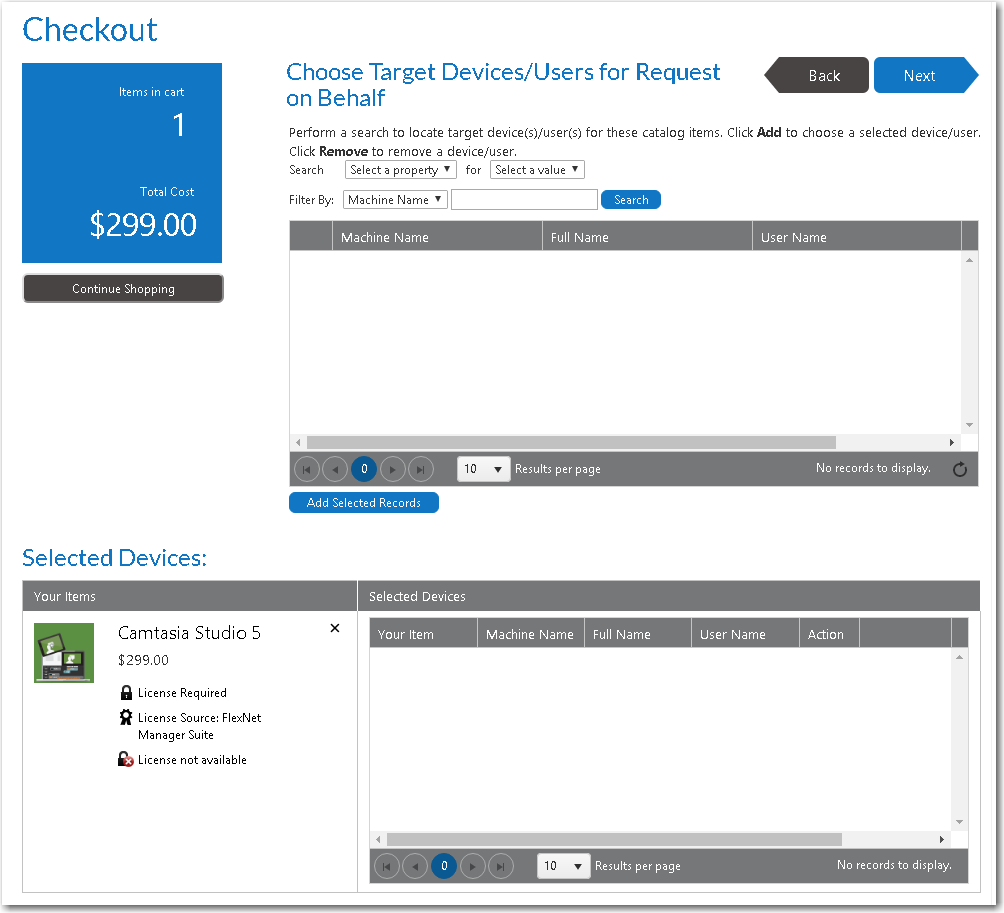Click the Next button

[x=920, y=76]
